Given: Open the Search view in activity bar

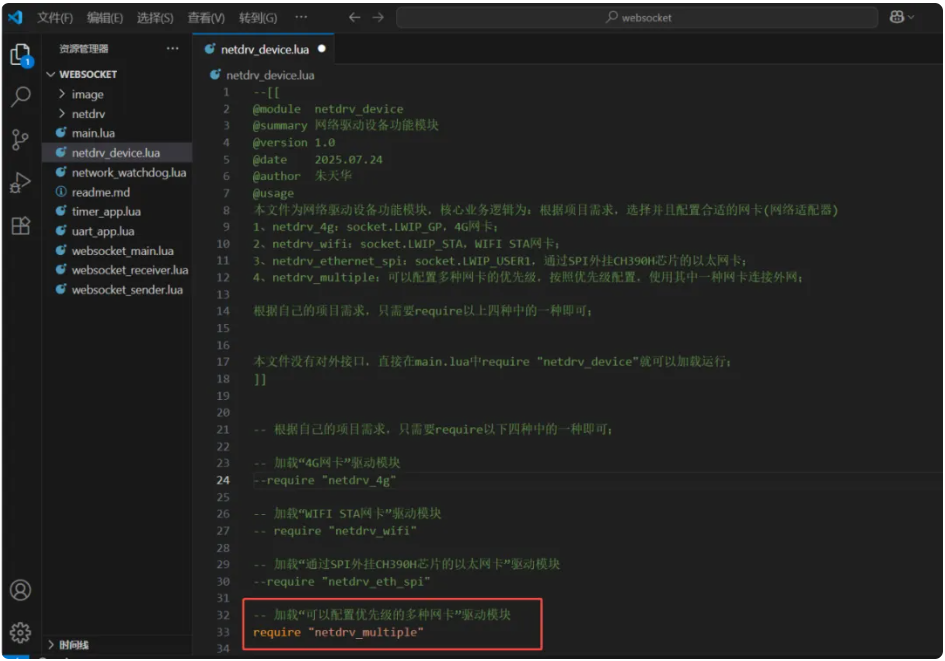Looking at the screenshot, I should point(21,96).
